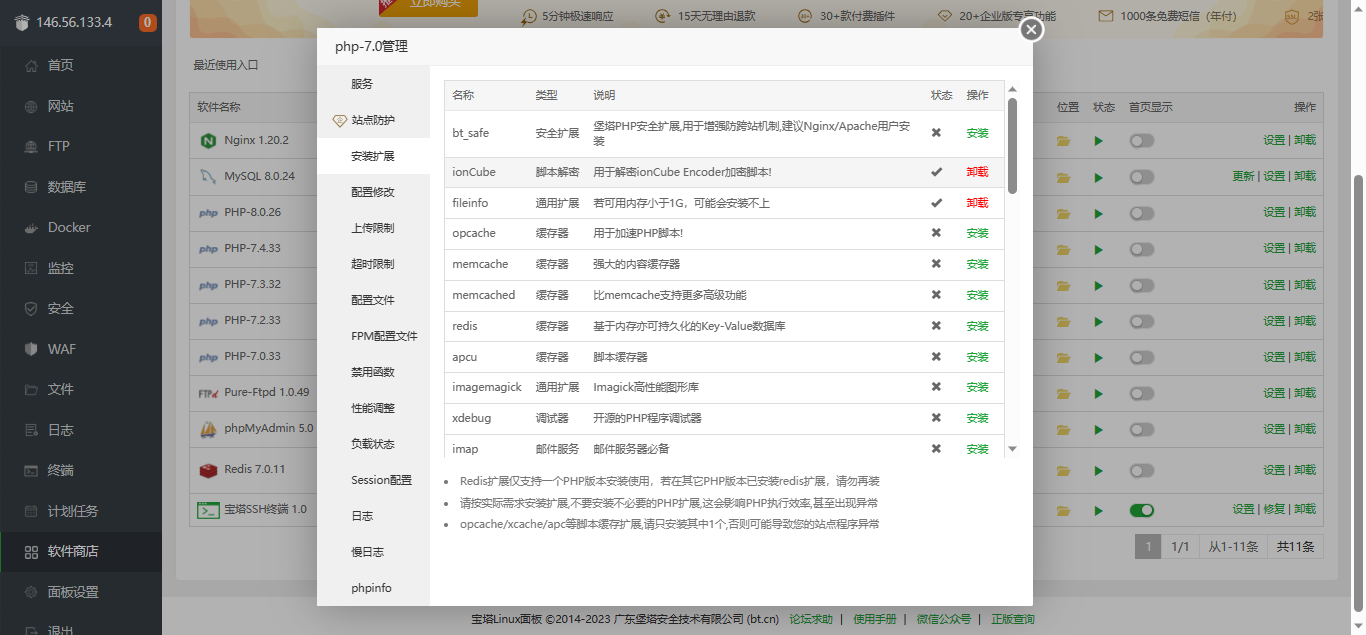
Task: Disable homepage display for 宝塔SSH终端
Action: (1141, 510)
